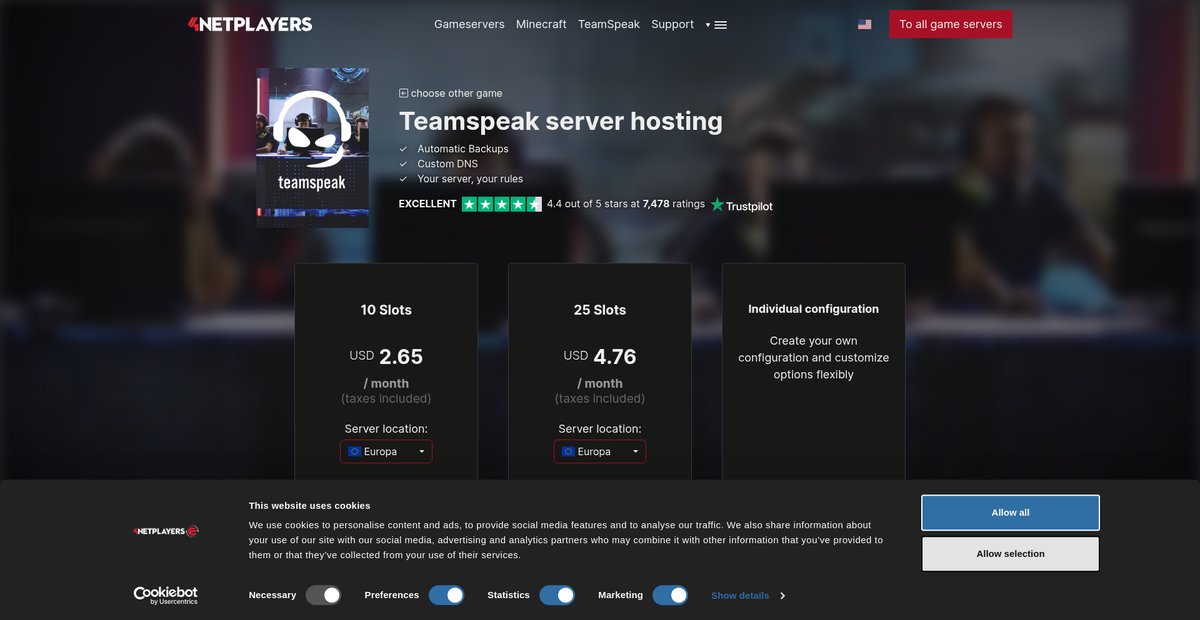Click the Your server, your rules text
The height and width of the screenshot is (620, 1200).
pos(470,179)
